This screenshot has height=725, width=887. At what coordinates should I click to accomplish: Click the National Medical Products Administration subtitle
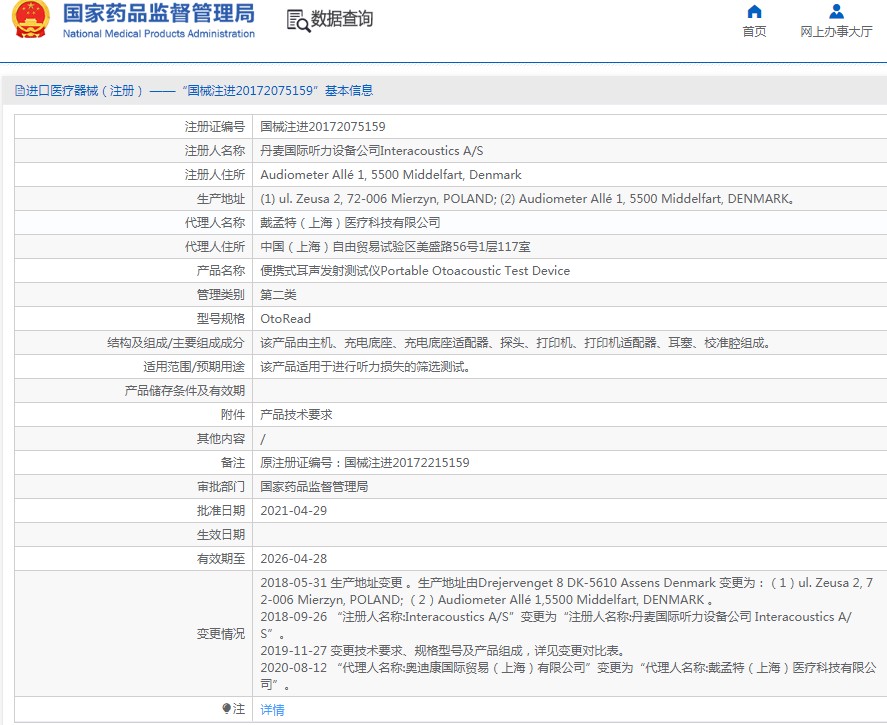(158, 33)
